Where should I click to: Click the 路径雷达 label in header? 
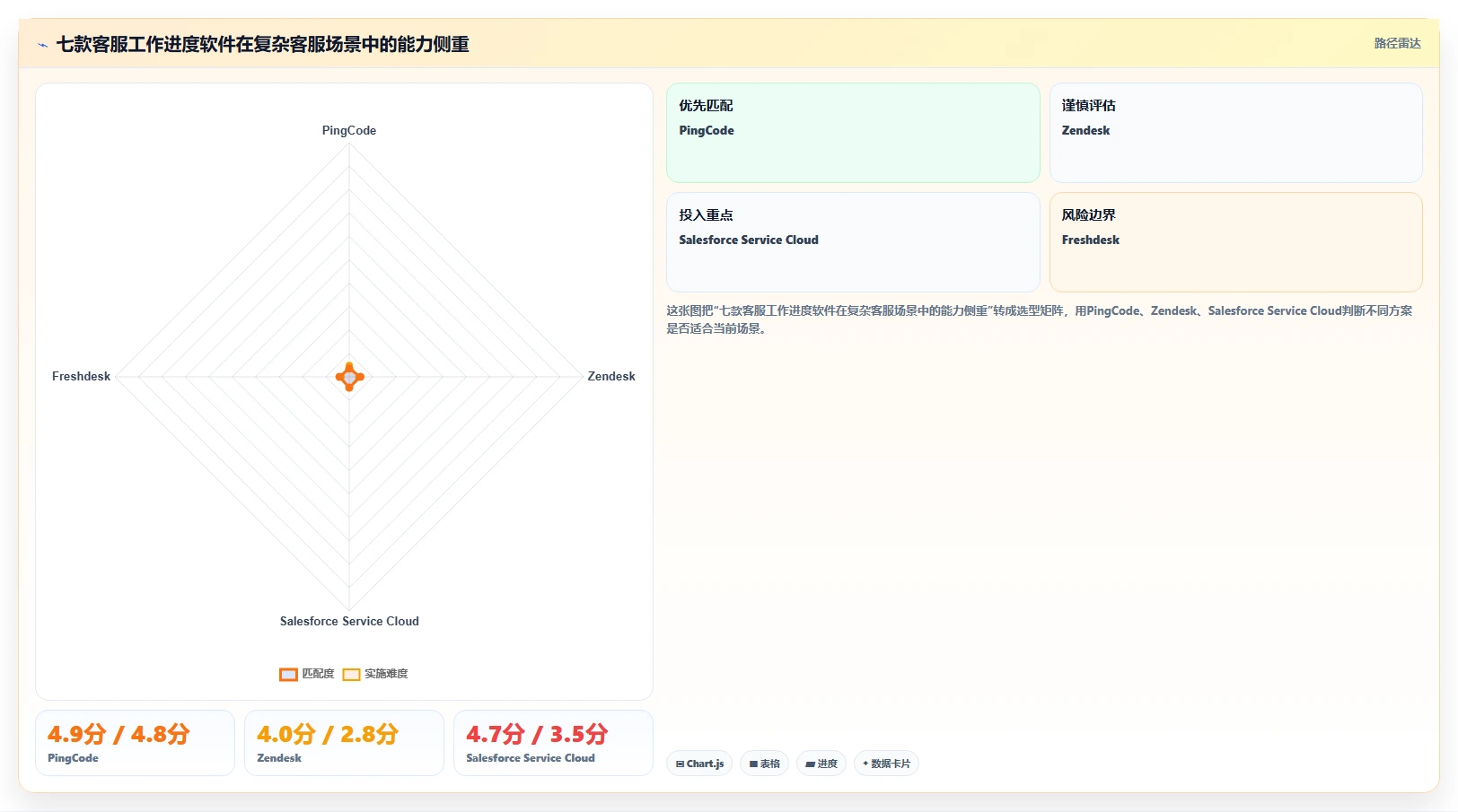(x=1397, y=43)
